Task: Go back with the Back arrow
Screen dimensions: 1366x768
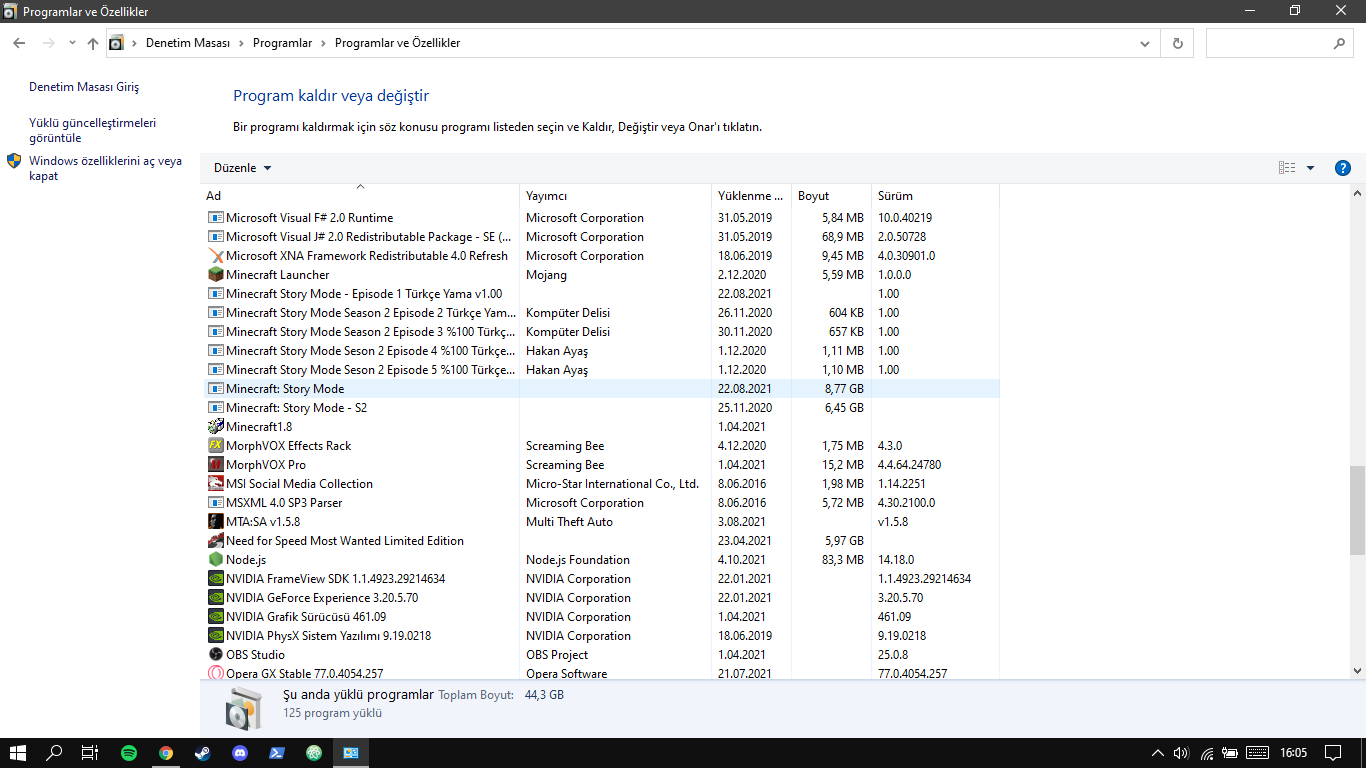Action: click(x=19, y=43)
